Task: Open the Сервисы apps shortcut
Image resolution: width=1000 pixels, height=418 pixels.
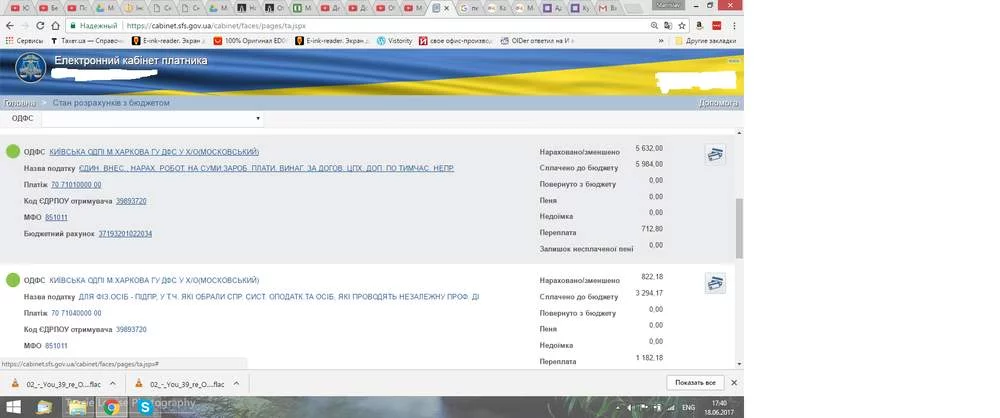Action: (24, 40)
